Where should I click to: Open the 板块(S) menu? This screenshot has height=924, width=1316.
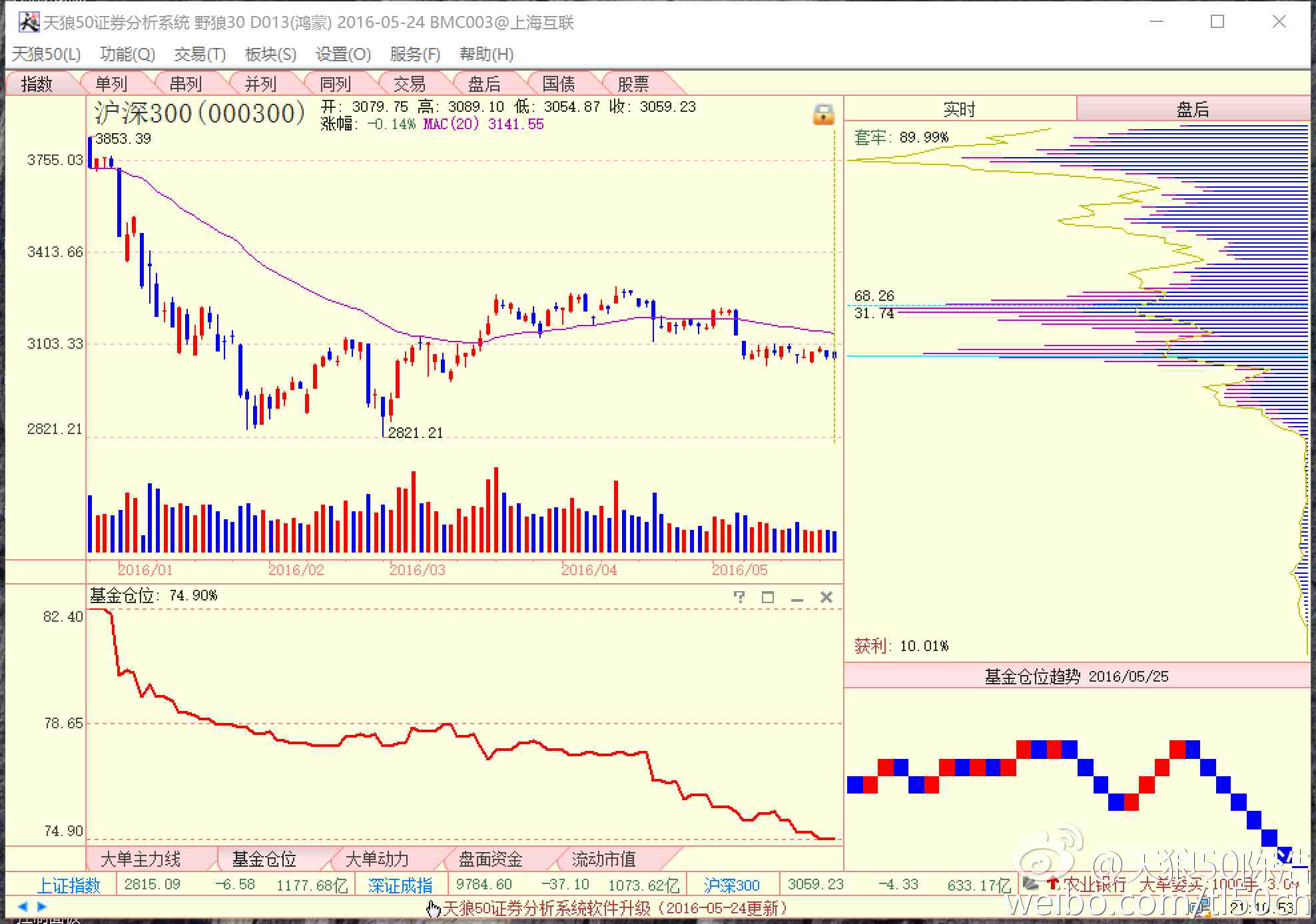[x=270, y=54]
